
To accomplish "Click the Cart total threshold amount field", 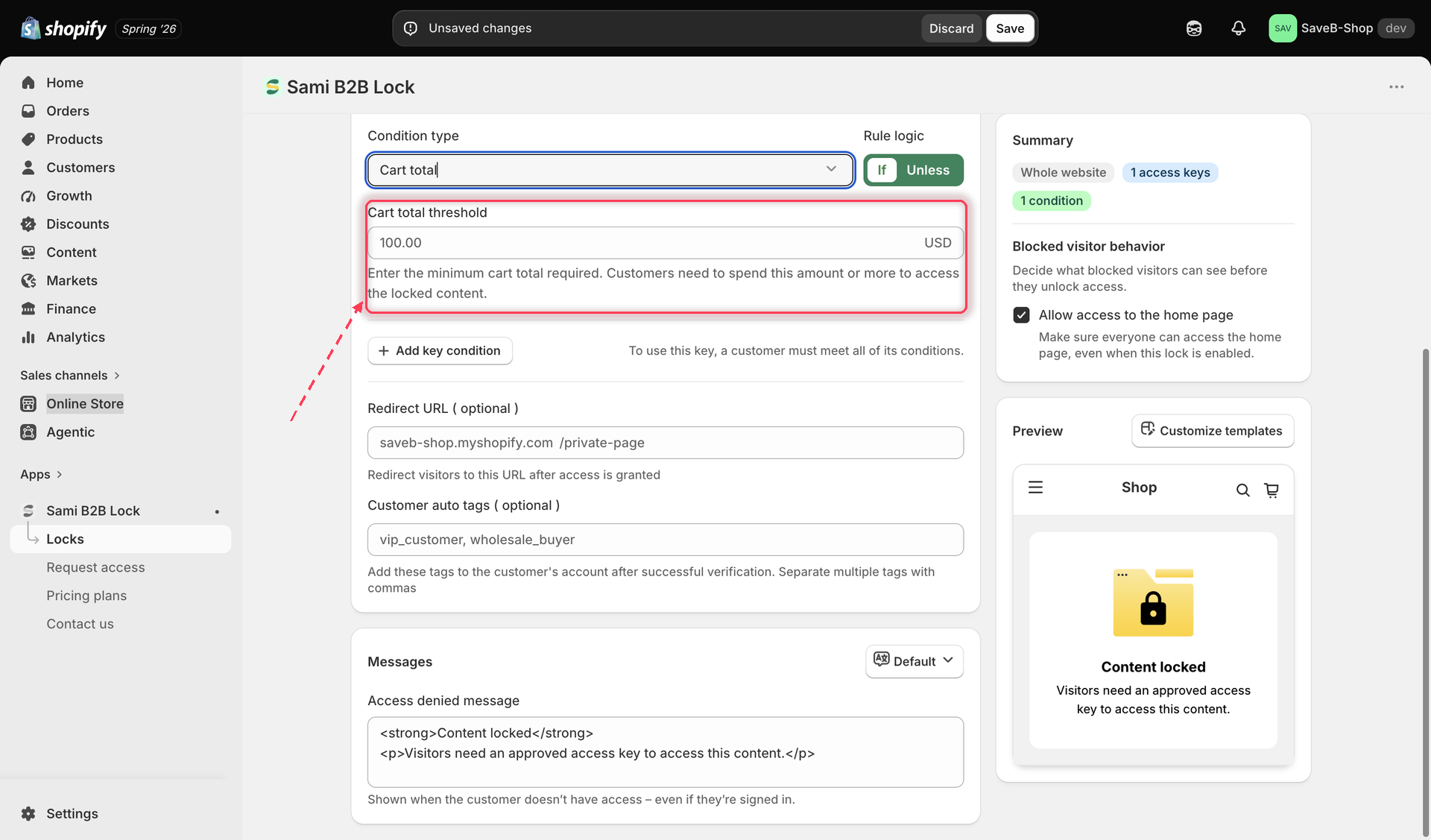I will point(665,243).
